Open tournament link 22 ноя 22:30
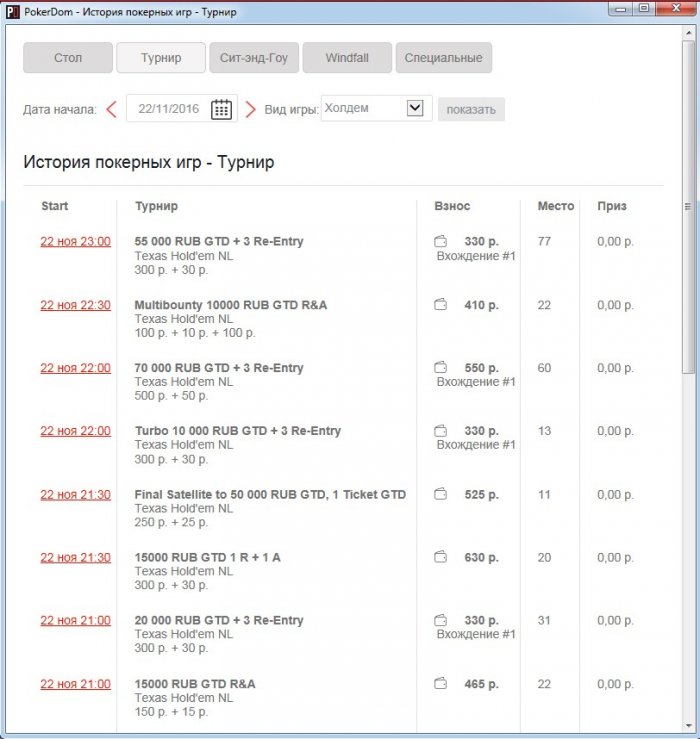 pos(75,305)
